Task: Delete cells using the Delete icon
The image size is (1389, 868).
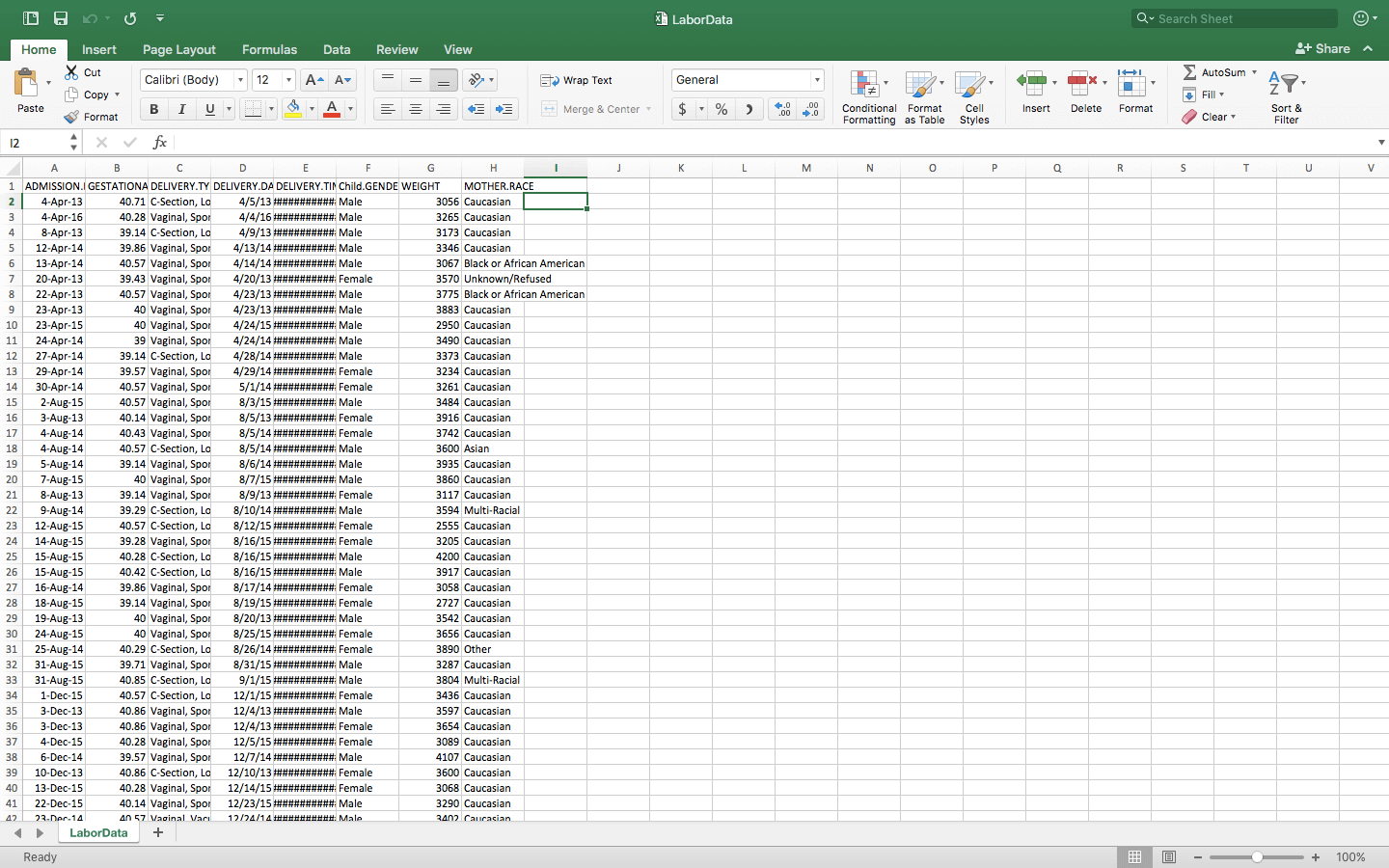Action: [x=1085, y=92]
